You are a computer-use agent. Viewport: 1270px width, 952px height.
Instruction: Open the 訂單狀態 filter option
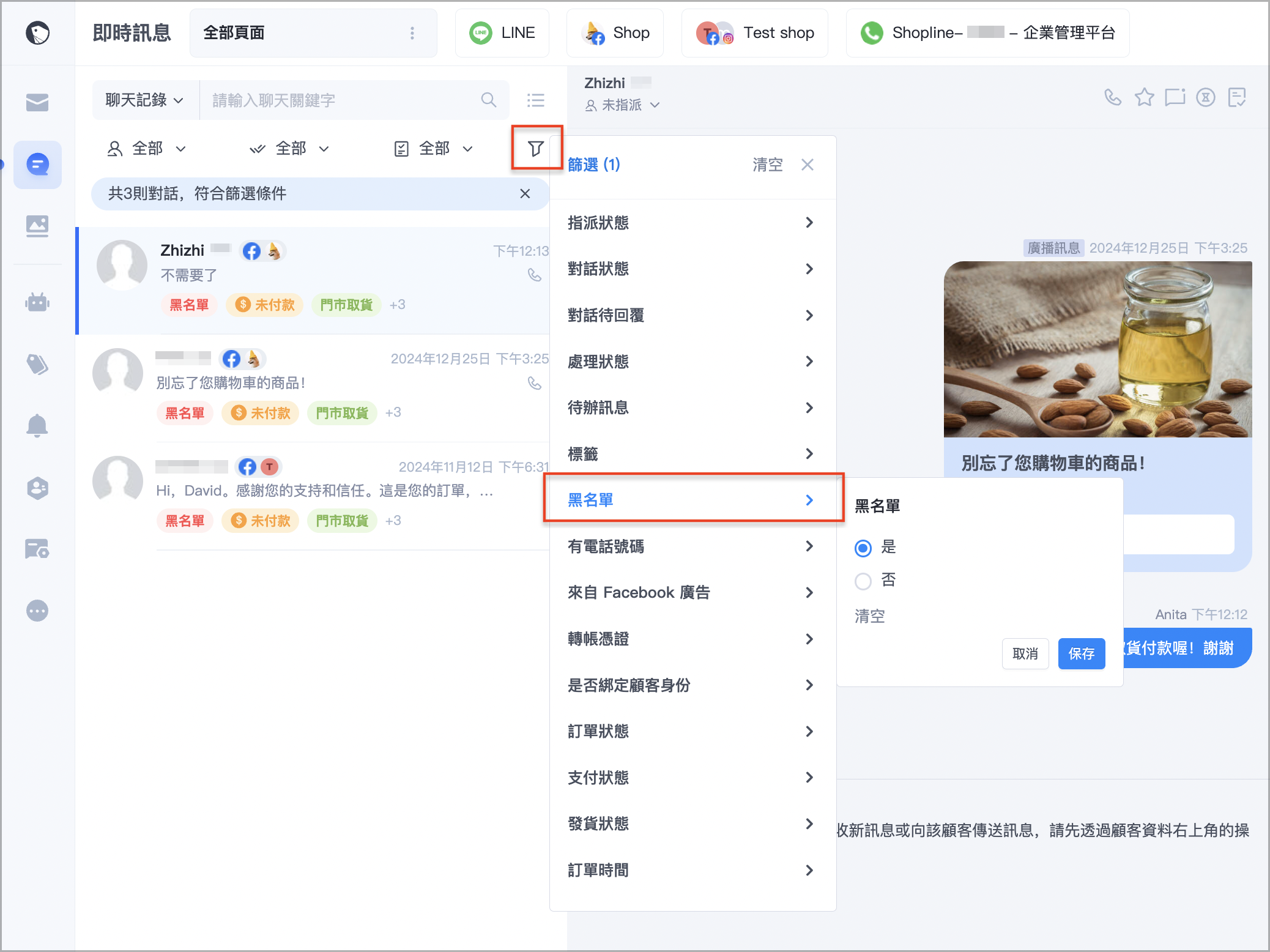point(692,731)
